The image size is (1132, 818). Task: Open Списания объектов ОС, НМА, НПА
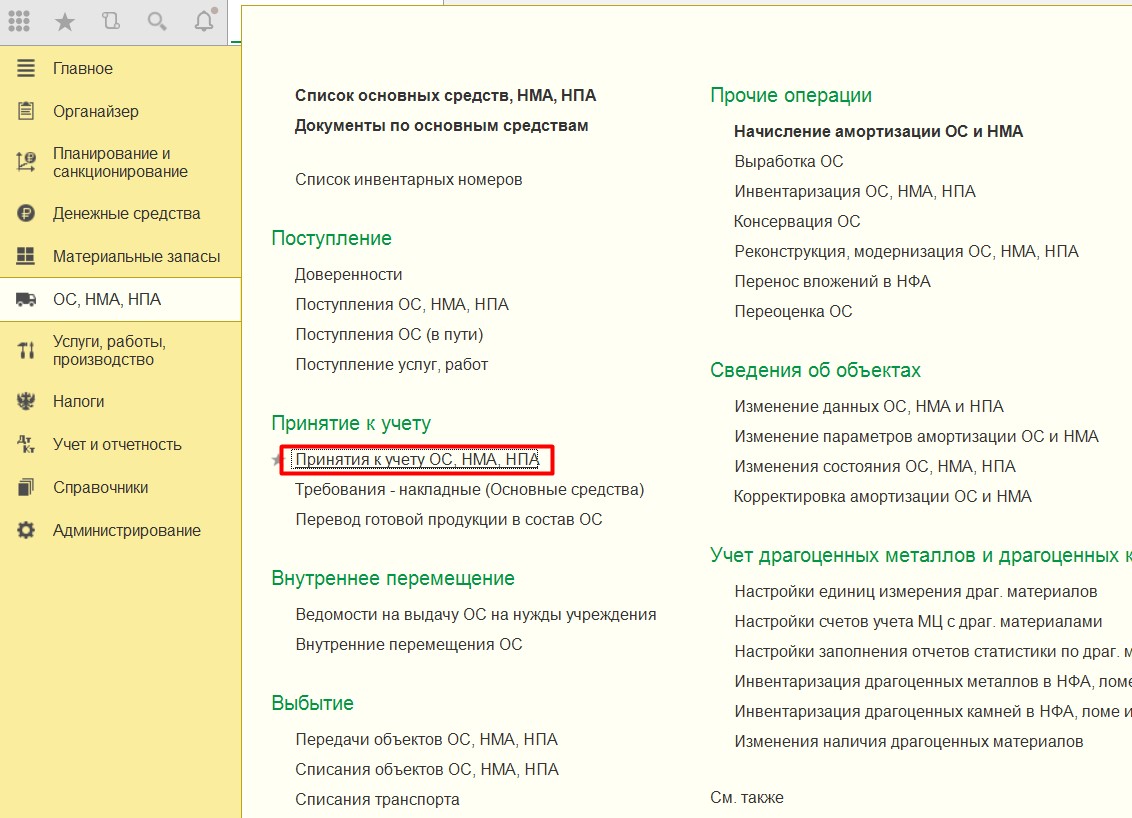pyautogui.click(x=427, y=770)
